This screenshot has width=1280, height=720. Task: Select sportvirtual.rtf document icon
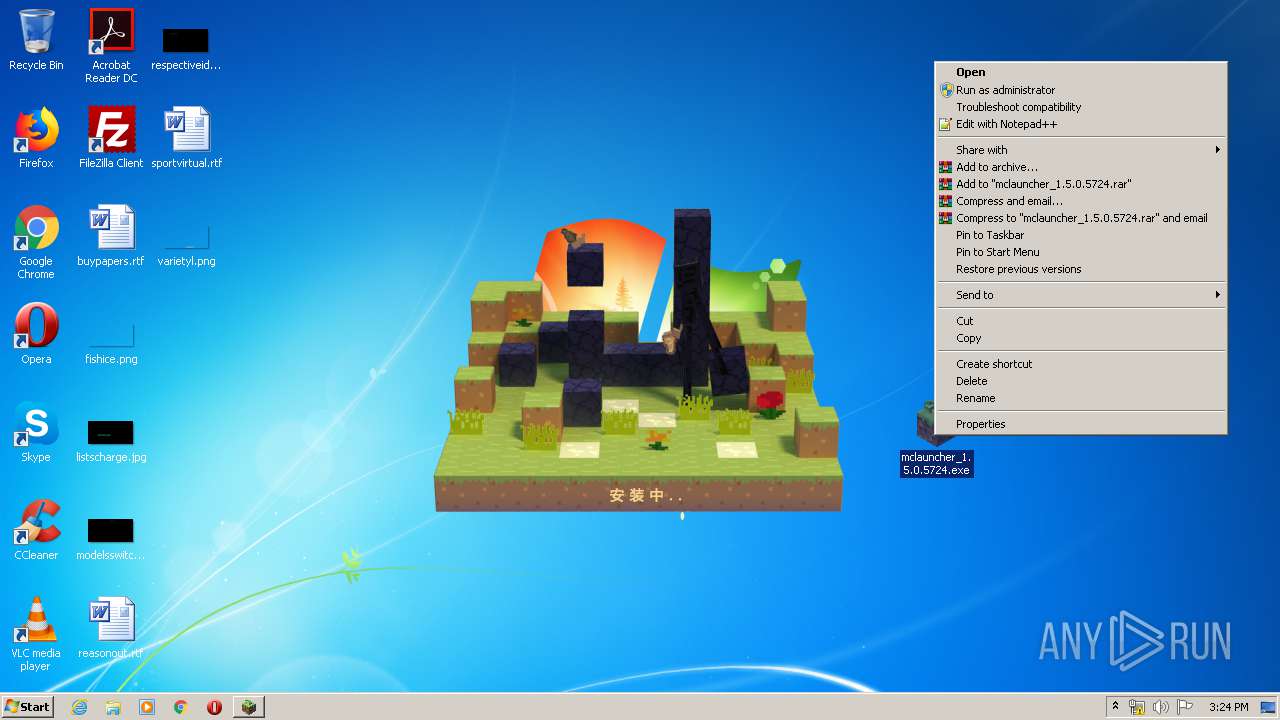[x=186, y=138]
